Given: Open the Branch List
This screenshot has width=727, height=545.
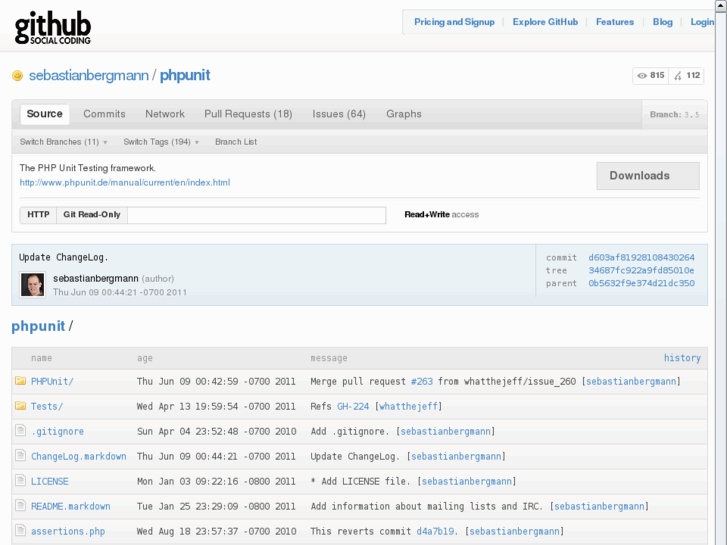Looking at the screenshot, I should click(x=236, y=142).
